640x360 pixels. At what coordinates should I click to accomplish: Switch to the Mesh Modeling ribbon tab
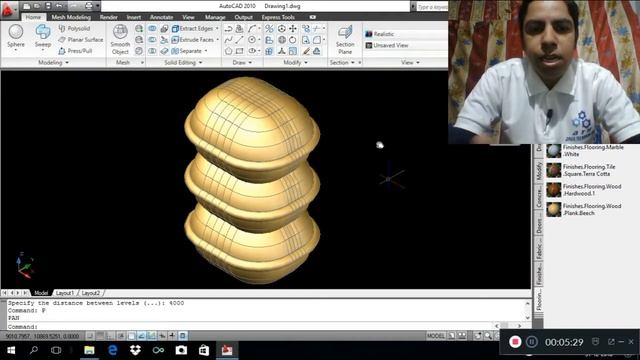(x=71, y=17)
